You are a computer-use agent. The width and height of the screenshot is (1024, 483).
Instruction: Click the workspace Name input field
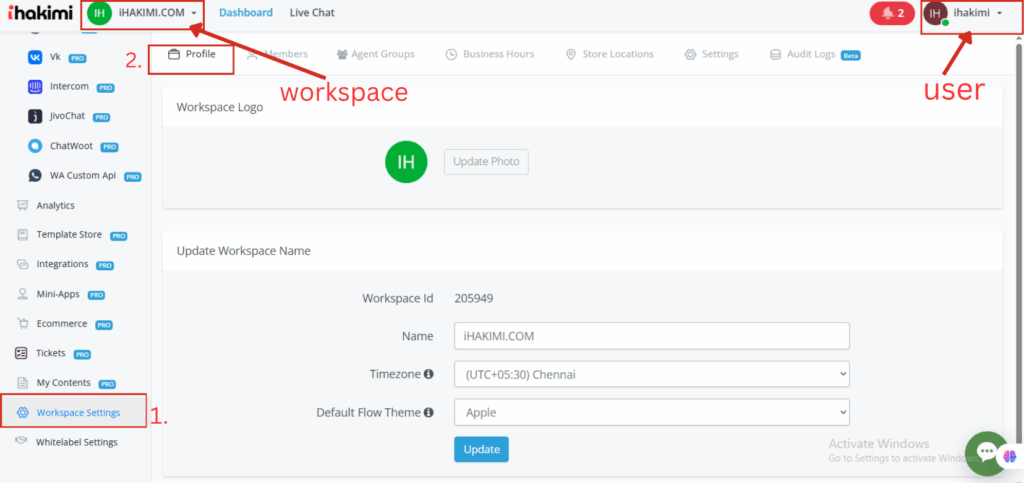point(650,336)
